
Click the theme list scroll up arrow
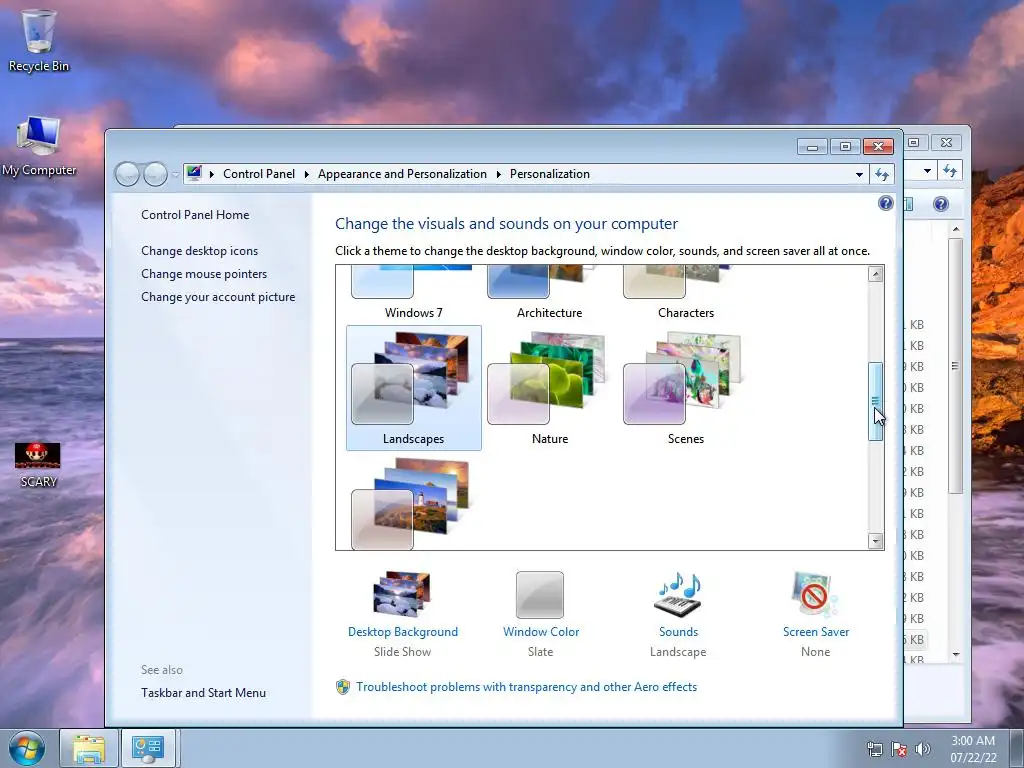875,274
